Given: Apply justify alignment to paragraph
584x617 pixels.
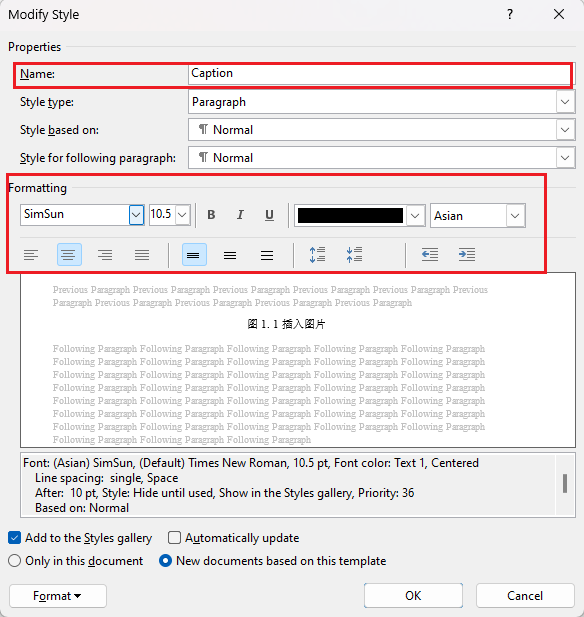Looking at the screenshot, I should point(142,255).
